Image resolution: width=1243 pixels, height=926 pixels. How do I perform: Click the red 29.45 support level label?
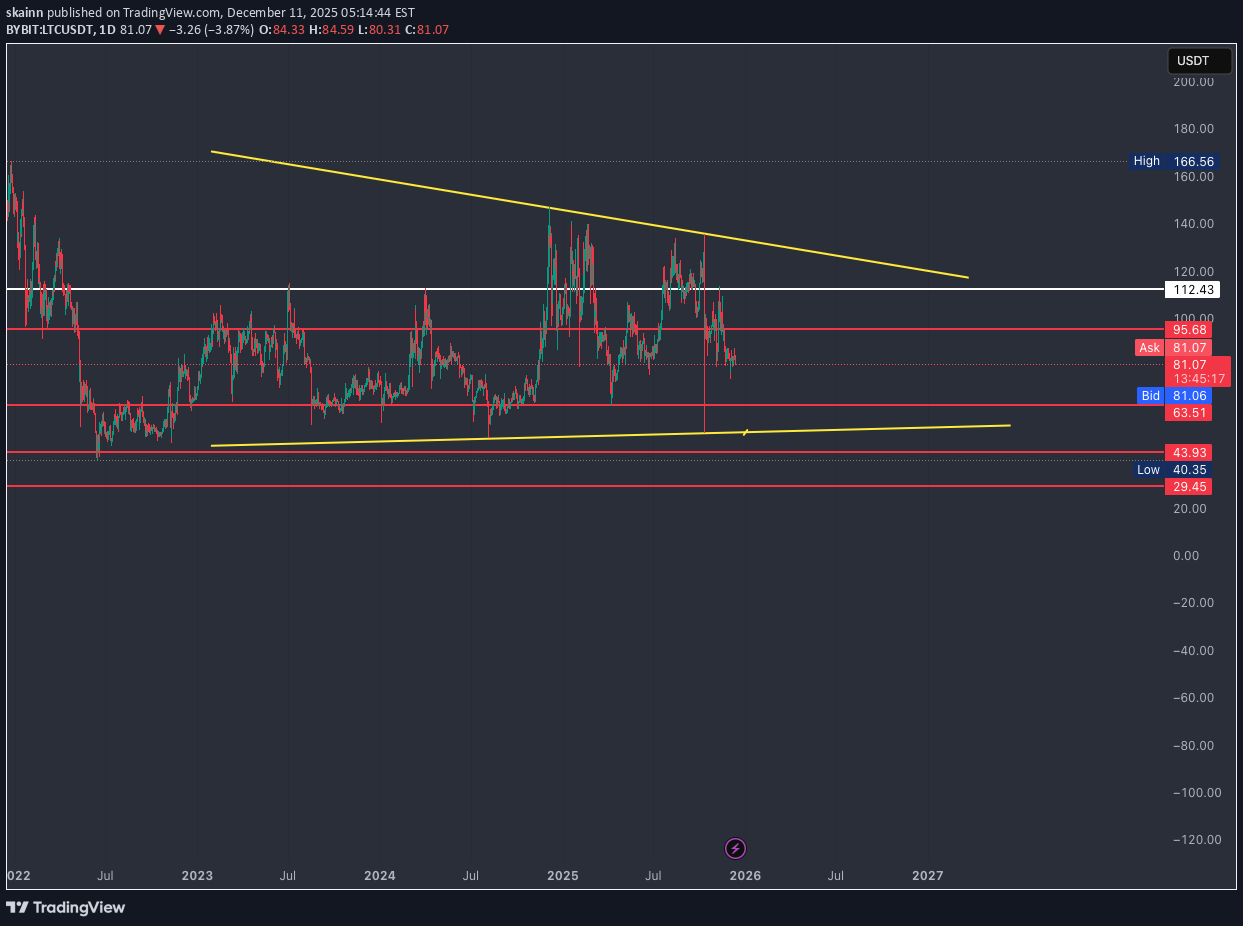[x=1188, y=486]
